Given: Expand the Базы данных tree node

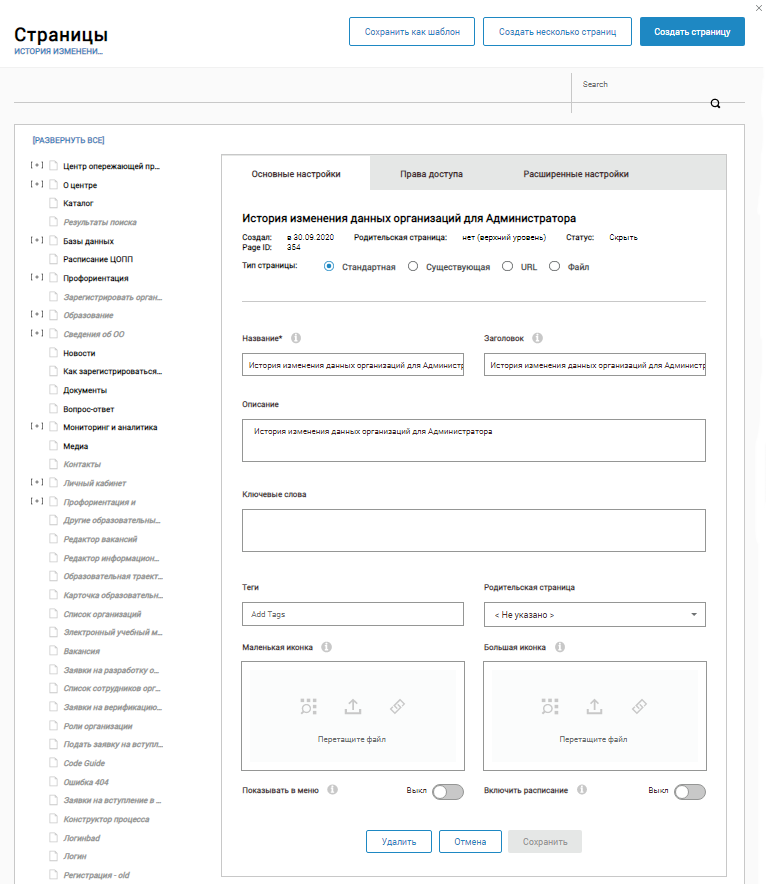Looking at the screenshot, I should 37,241.
